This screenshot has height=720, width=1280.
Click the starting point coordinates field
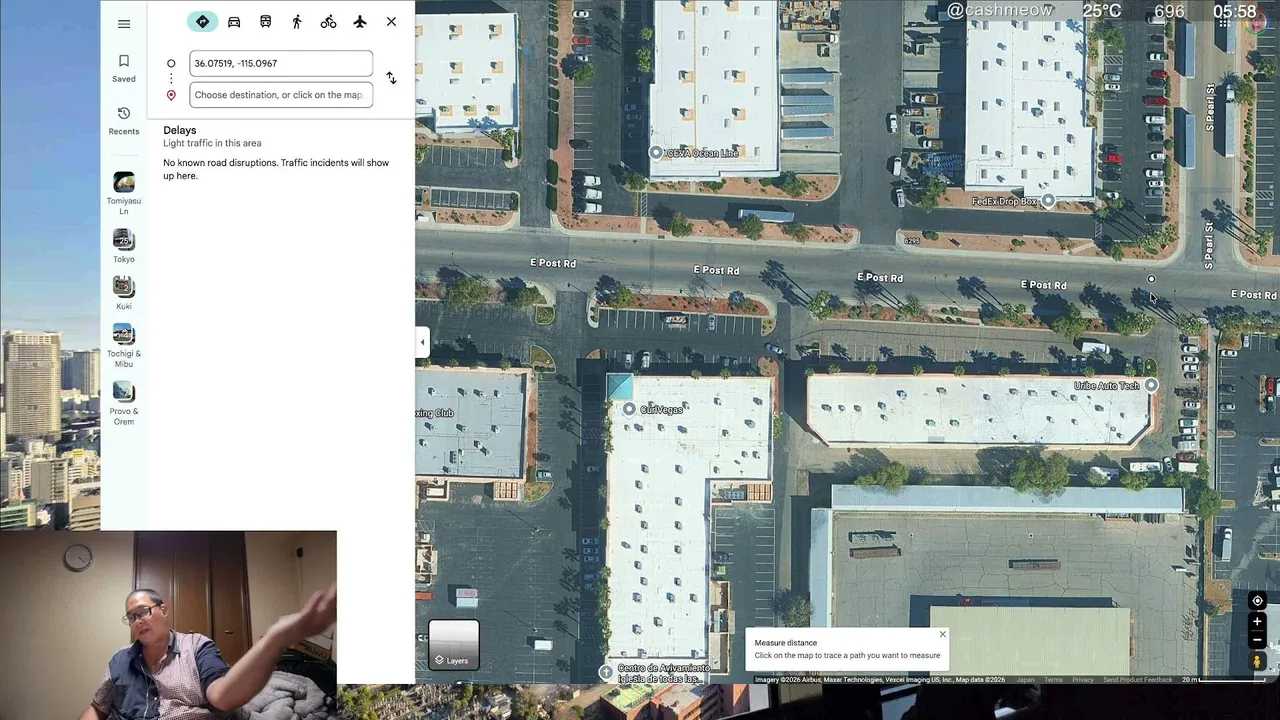281,63
